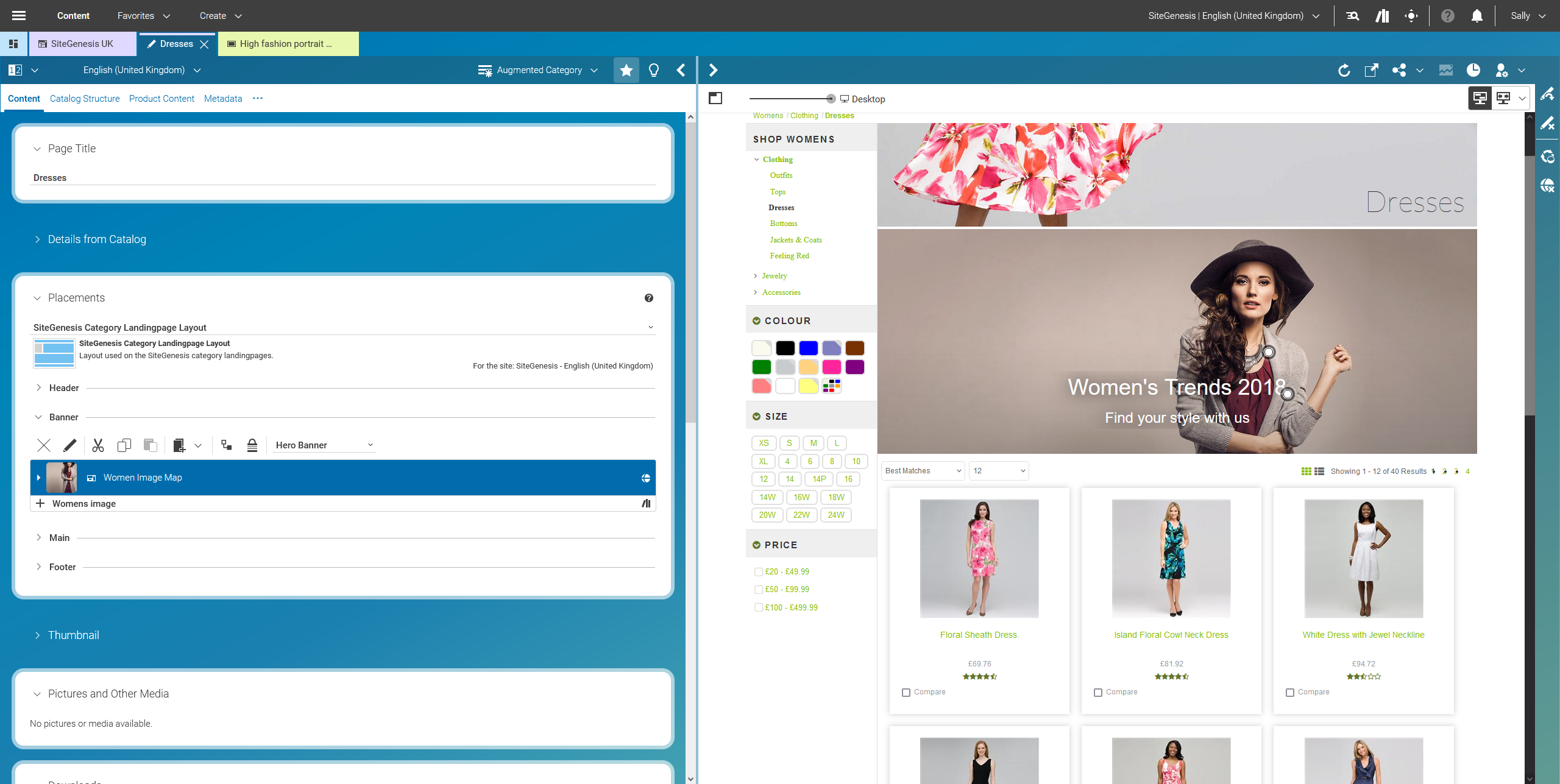This screenshot has height=784, width=1560.
Task: Open the lightbulb suggestions icon in the toolbar
Action: pyautogui.click(x=653, y=69)
